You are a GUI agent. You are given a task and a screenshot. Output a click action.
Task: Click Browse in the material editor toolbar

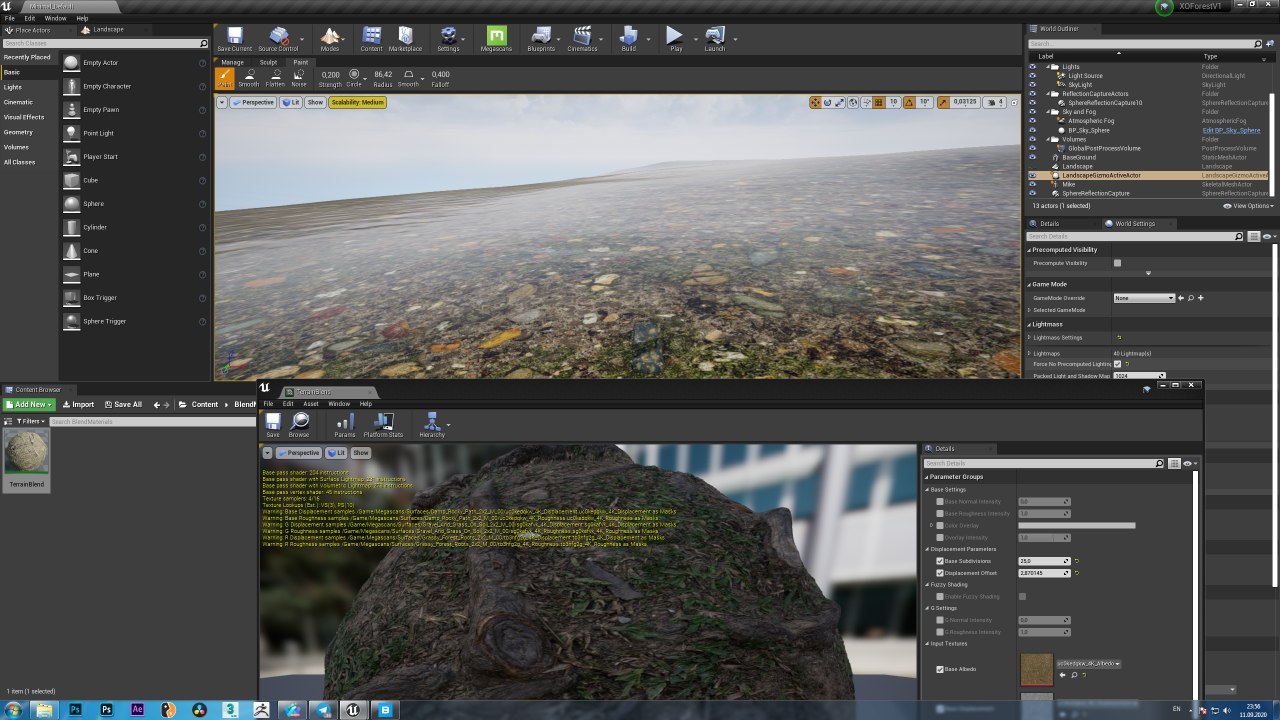click(299, 425)
